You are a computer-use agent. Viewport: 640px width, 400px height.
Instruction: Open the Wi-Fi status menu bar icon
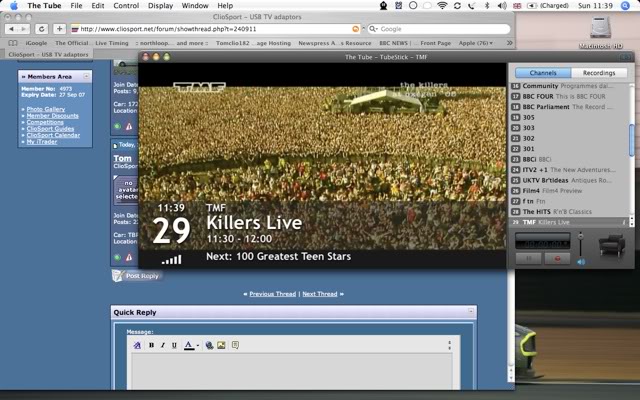click(x=442, y=6)
